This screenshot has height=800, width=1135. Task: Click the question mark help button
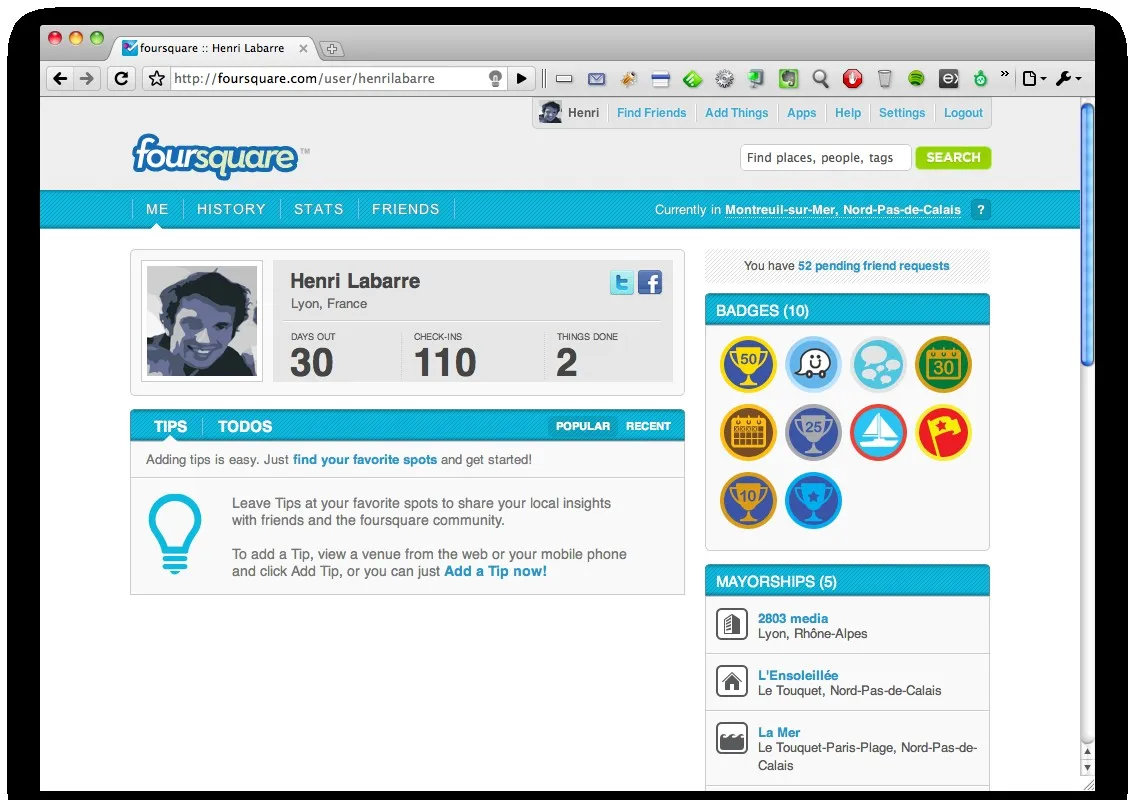point(980,210)
